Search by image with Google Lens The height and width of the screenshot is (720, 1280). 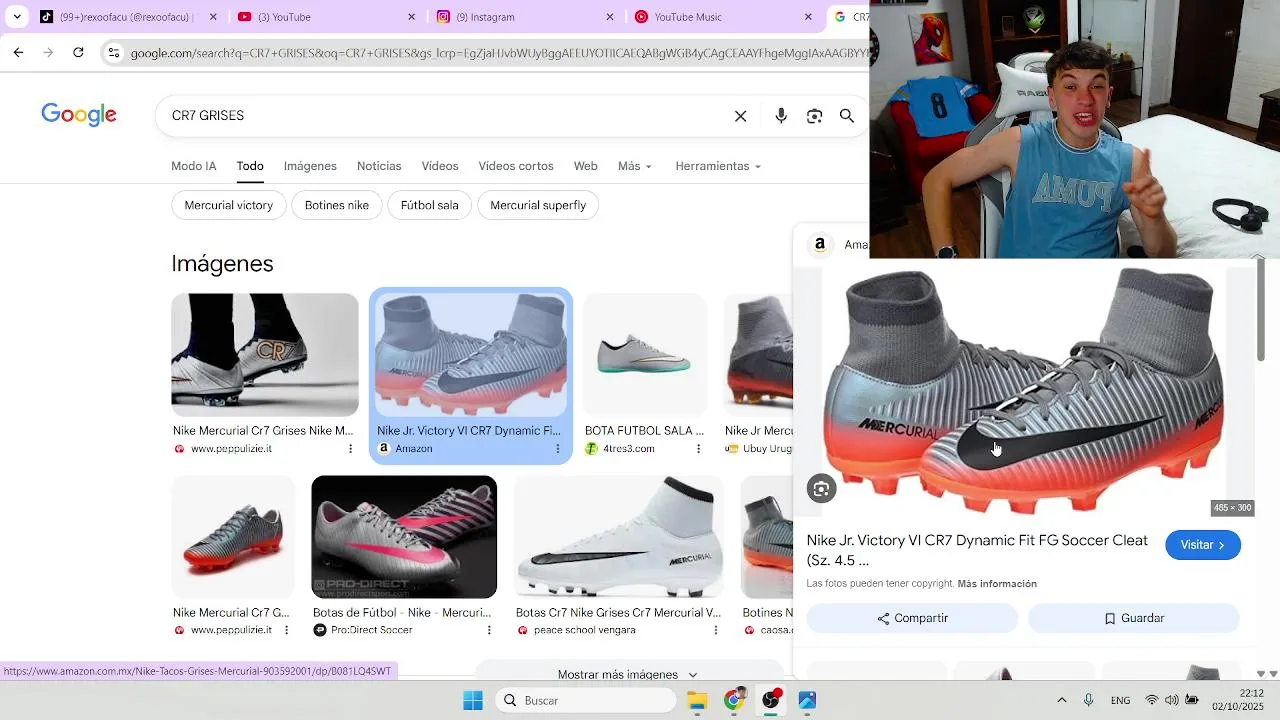click(815, 116)
